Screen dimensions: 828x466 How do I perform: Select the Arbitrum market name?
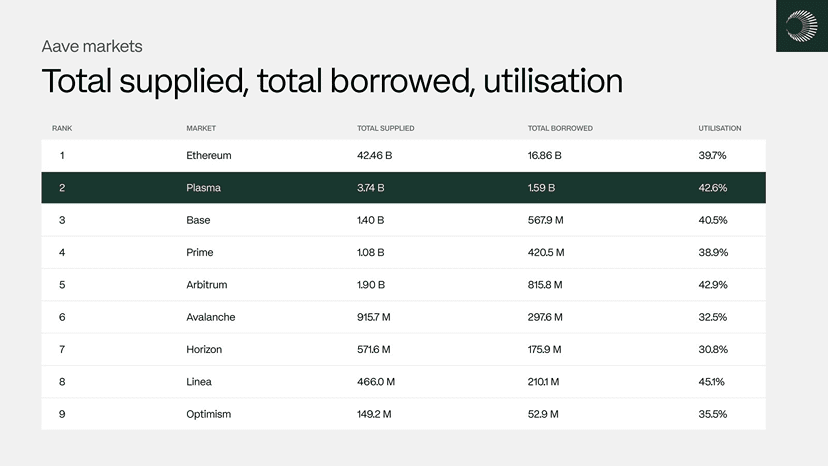coord(206,285)
